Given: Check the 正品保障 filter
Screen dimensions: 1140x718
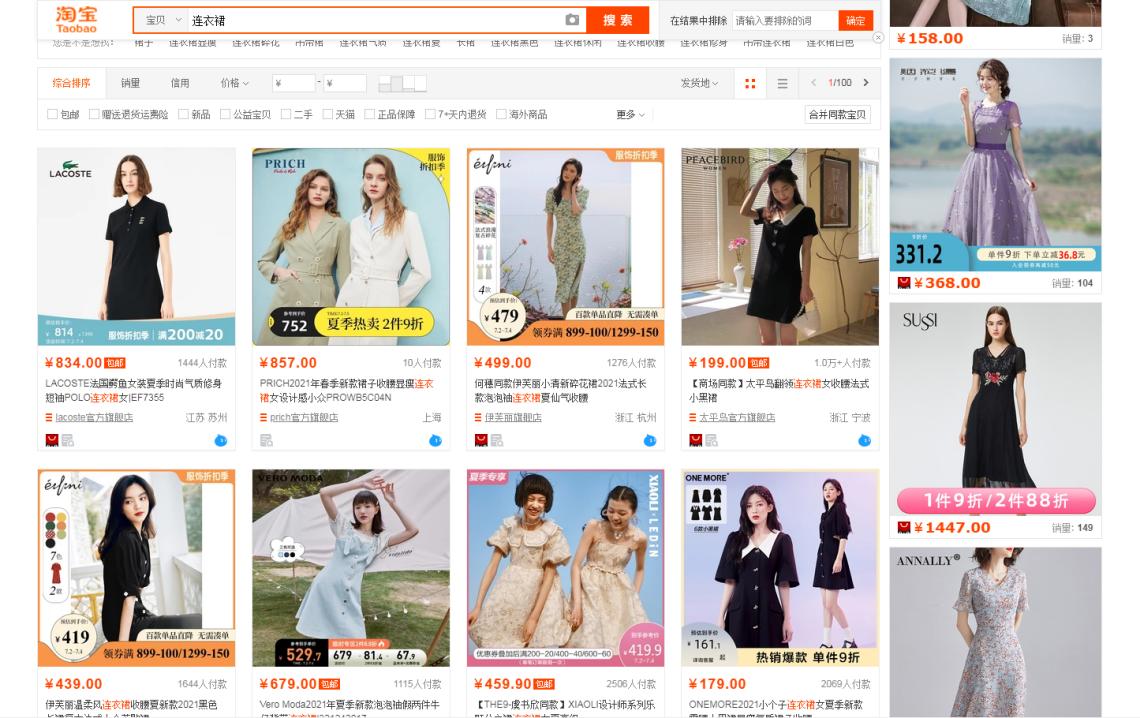Looking at the screenshot, I should (x=369, y=114).
